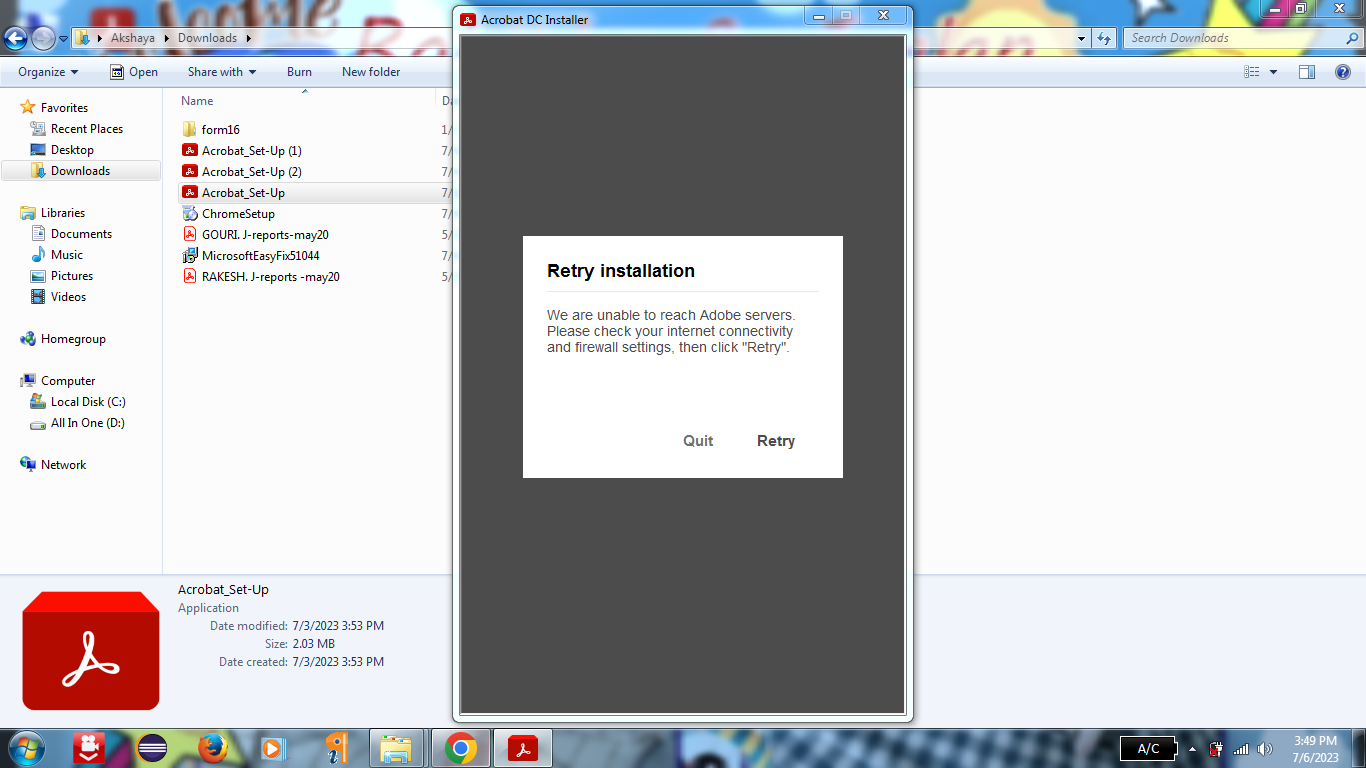Create a New folder
The image size is (1366, 768).
coord(371,72)
